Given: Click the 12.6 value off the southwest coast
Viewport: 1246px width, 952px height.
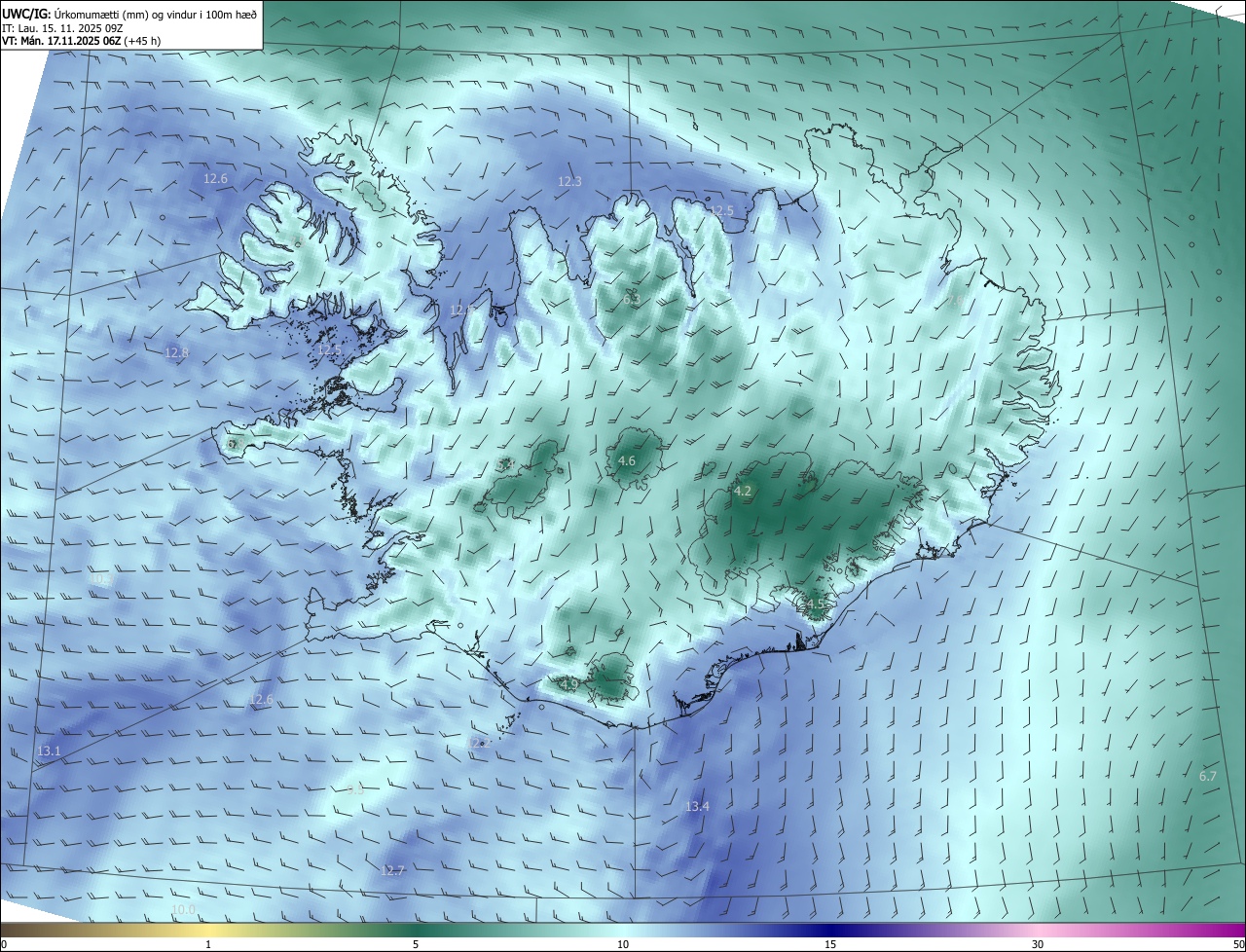Looking at the screenshot, I should click(x=261, y=700).
